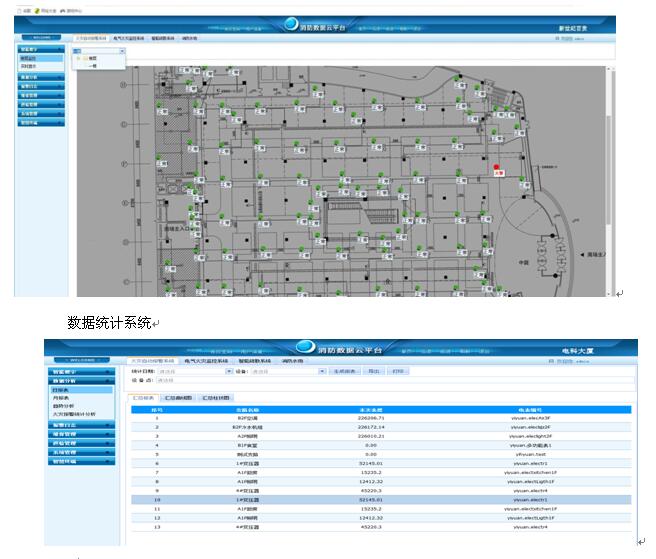The height and width of the screenshot is (559, 656).
Task: Click the left-pointing arrow icon beside the floor plan
Action: pos(583,256)
